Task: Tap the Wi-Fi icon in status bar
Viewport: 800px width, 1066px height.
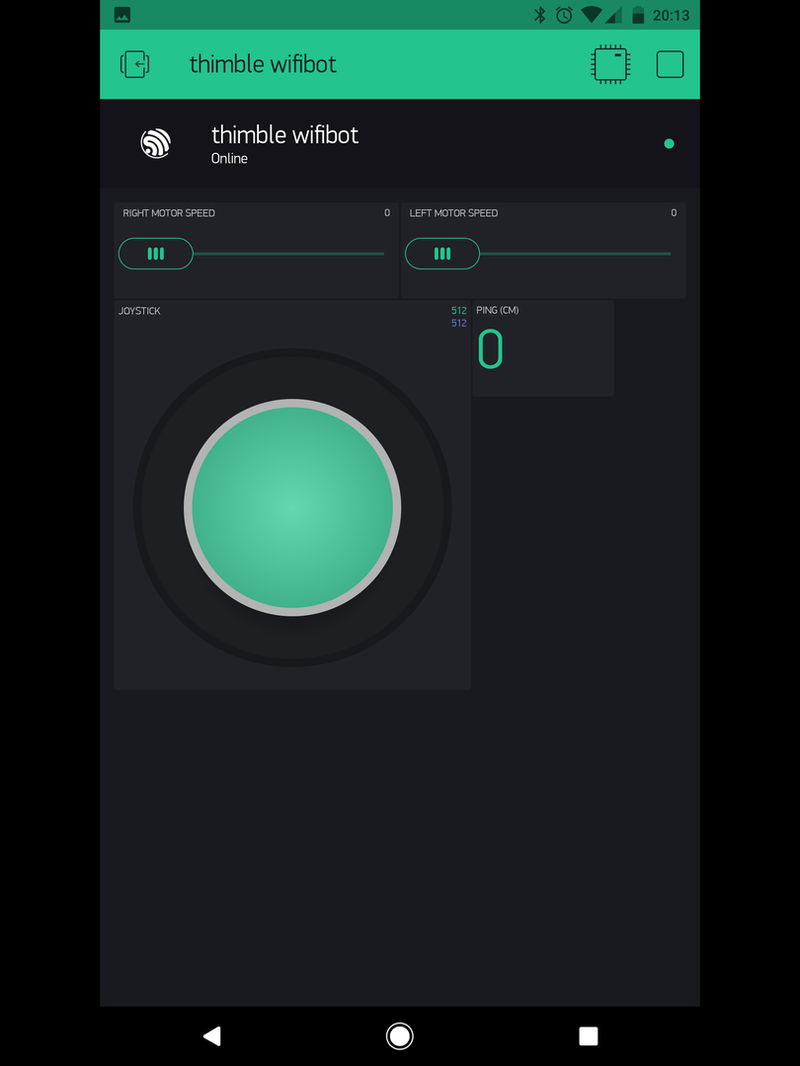Action: [591, 15]
